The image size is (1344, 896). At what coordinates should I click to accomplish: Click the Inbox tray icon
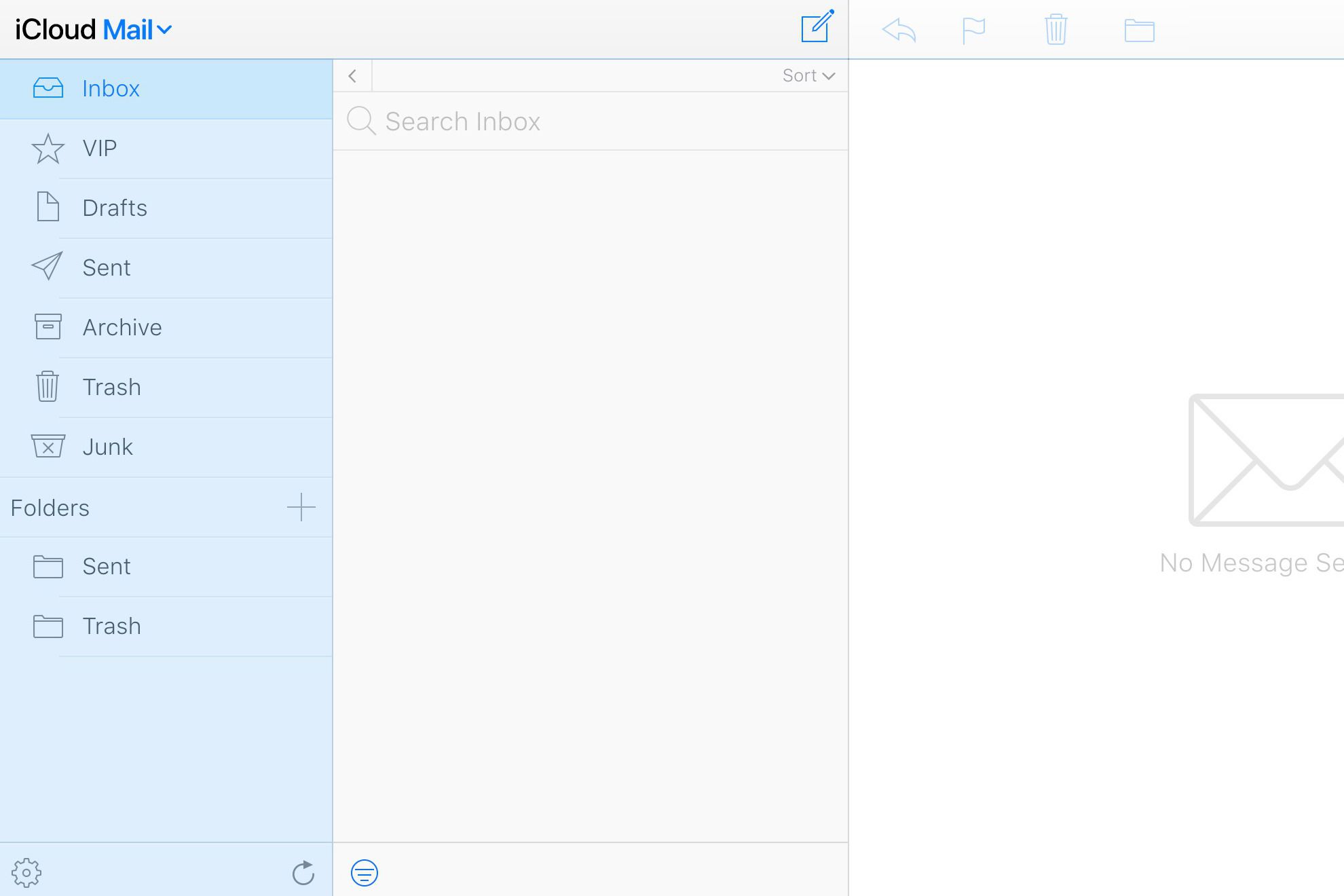[x=48, y=89]
